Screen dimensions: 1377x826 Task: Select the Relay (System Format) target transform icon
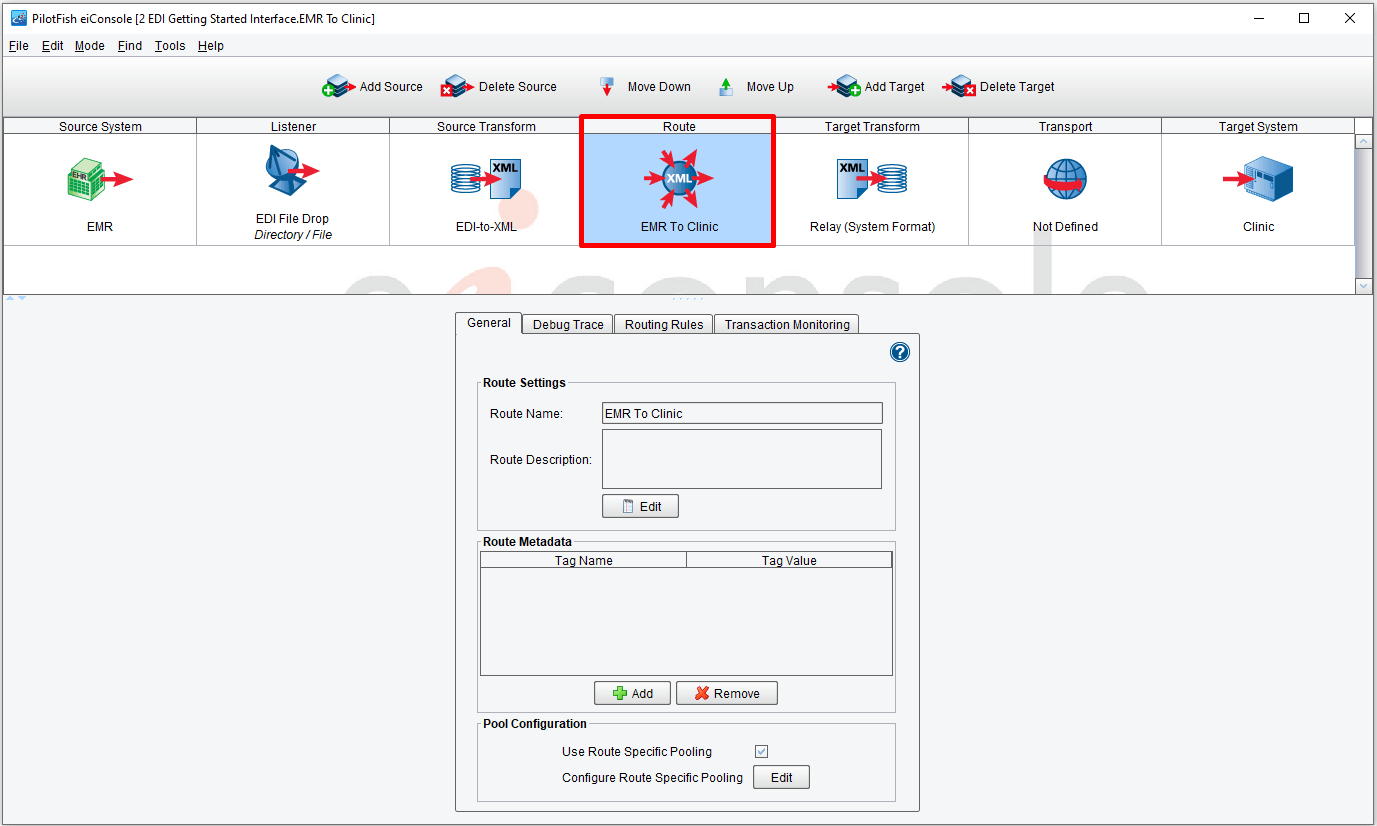pyautogui.click(x=872, y=179)
